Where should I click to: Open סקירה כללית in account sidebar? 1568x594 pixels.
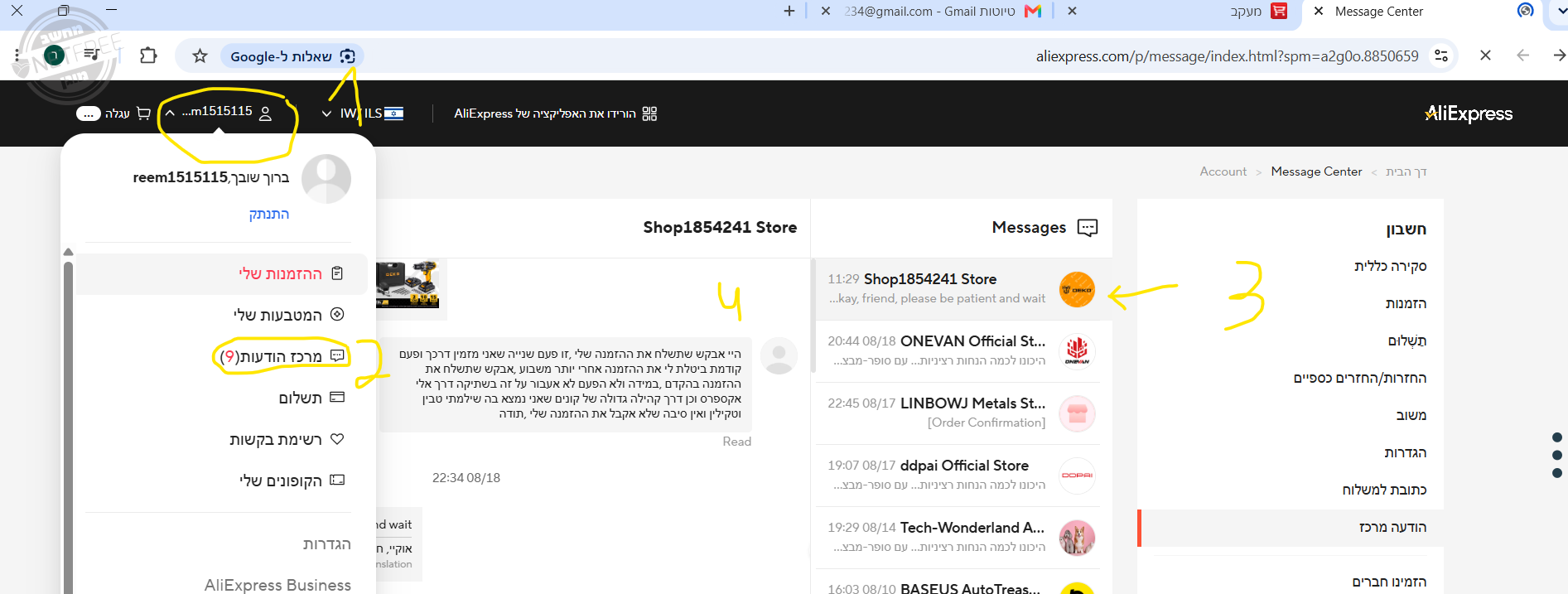[x=1390, y=266]
